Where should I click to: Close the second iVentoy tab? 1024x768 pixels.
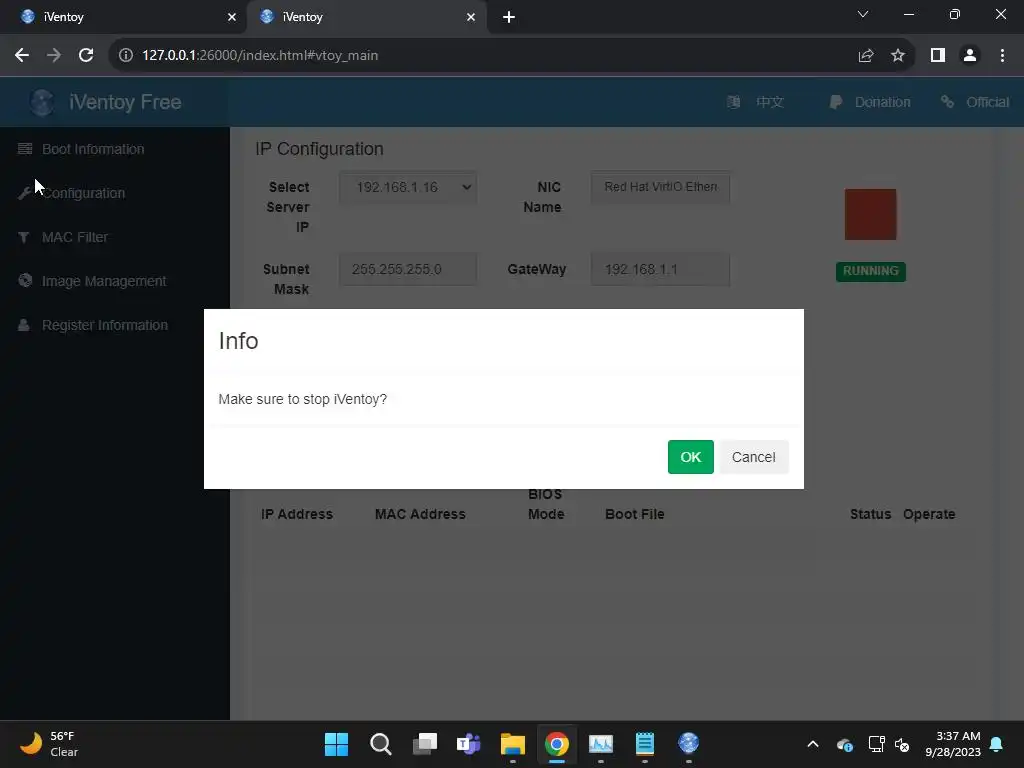471,17
